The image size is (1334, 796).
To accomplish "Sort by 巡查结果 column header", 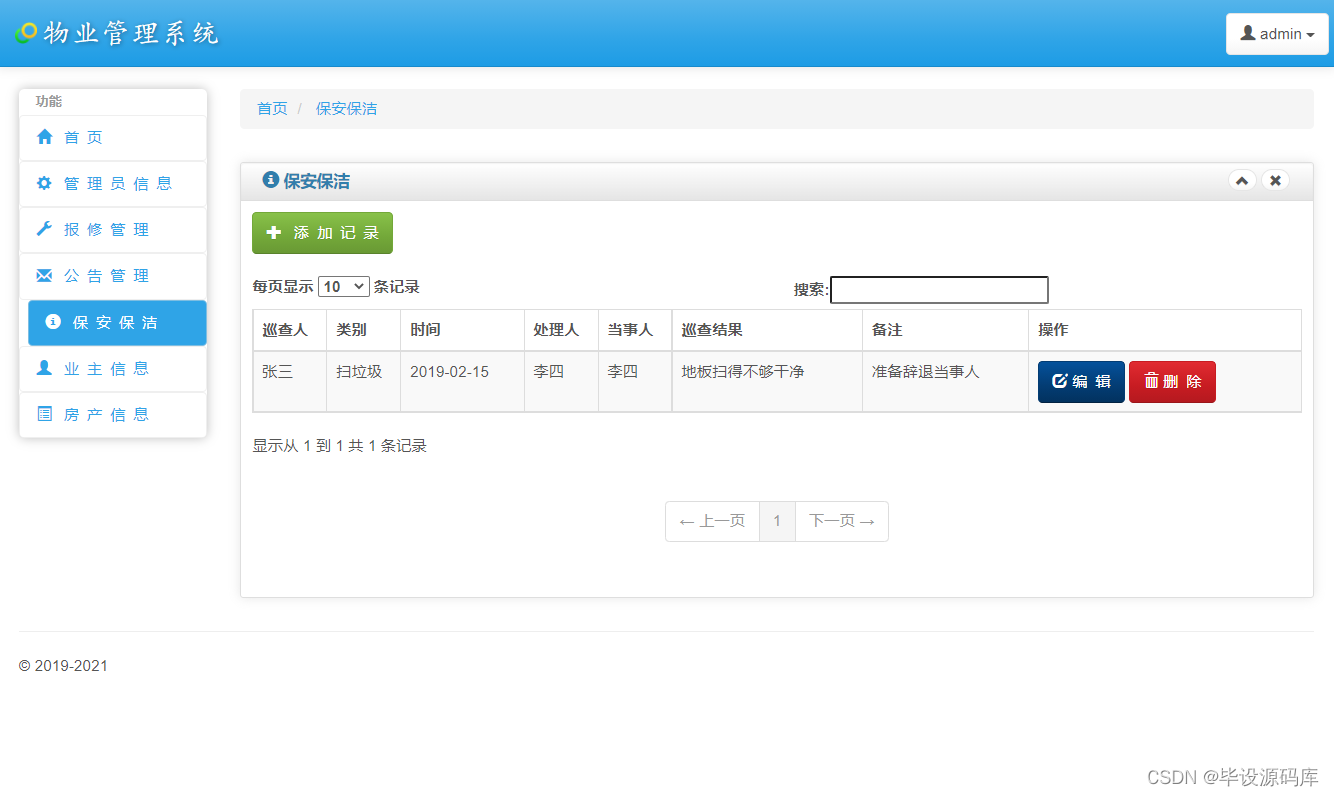I will [767, 330].
